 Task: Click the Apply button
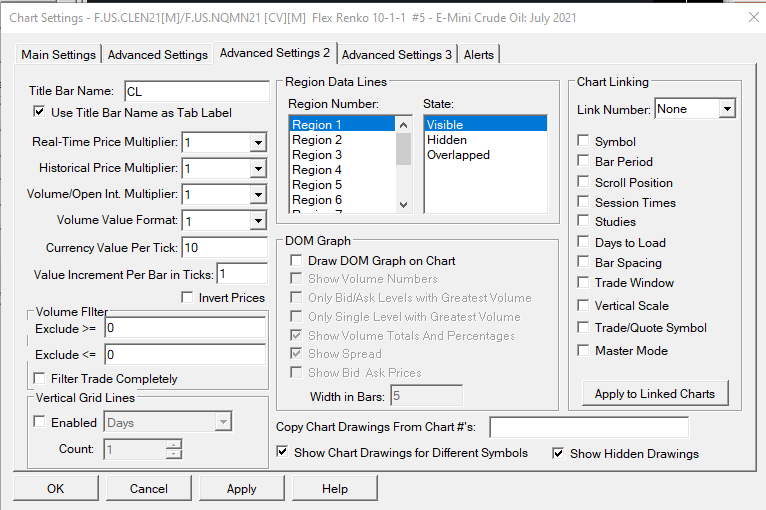pyautogui.click(x=242, y=489)
